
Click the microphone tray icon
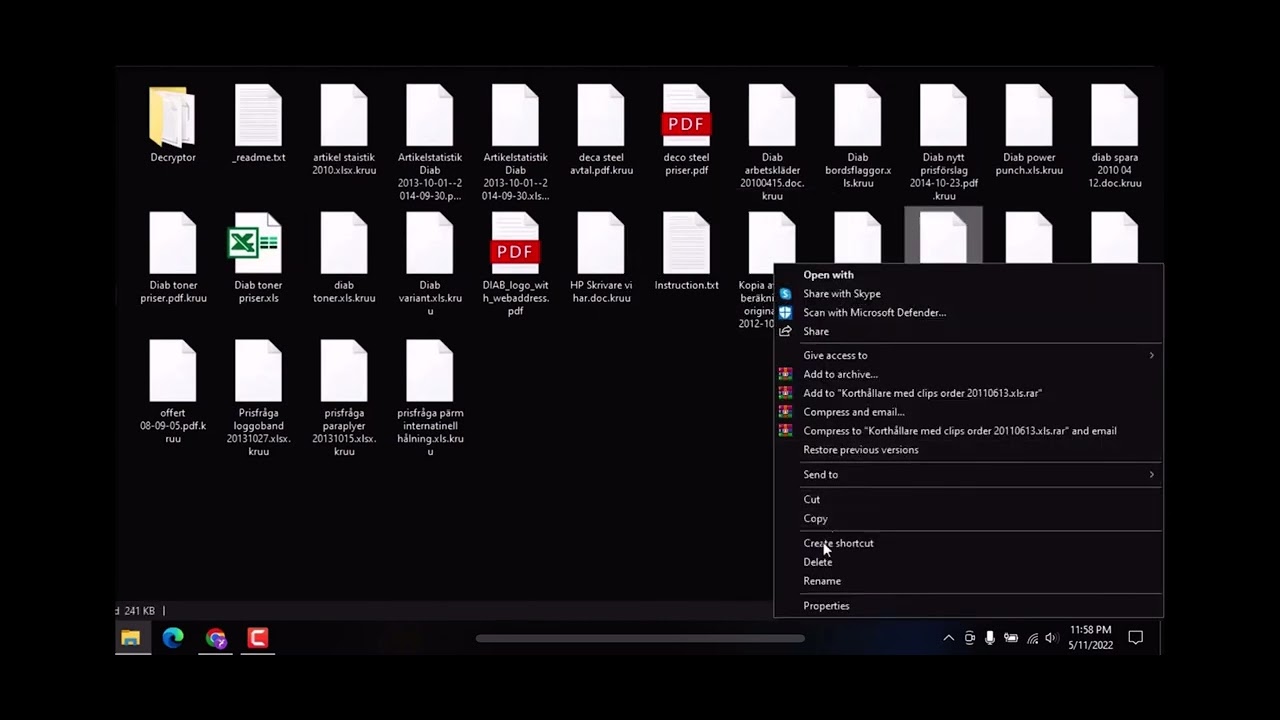pos(990,638)
